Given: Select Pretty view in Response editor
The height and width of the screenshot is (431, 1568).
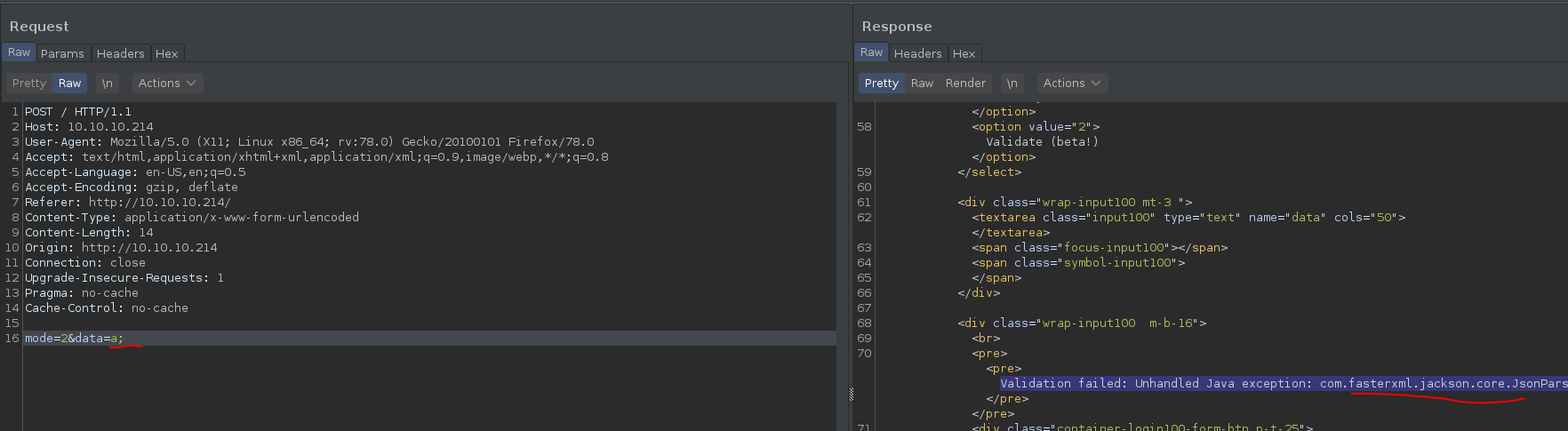Looking at the screenshot, I should (881, 84).
